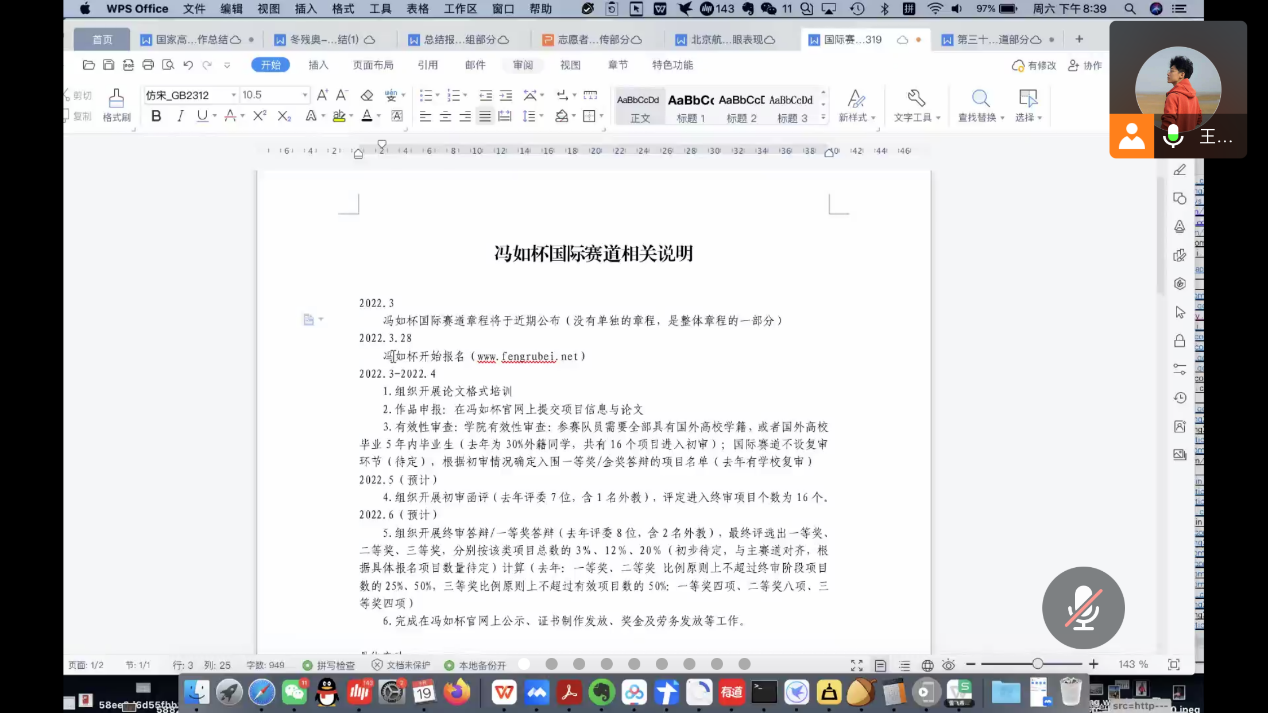
Task: Open the 查找替换 (Find Replace) tool
Action: tap(980, 104)
